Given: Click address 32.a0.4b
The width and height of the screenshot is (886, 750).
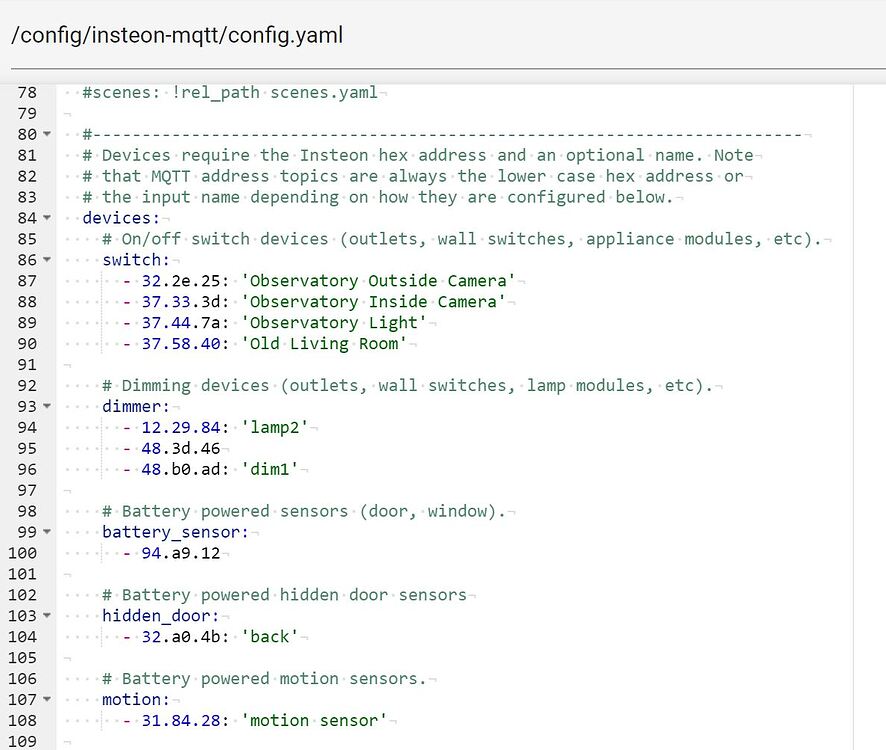Looking at the screenshot, I should pos(181,637).
